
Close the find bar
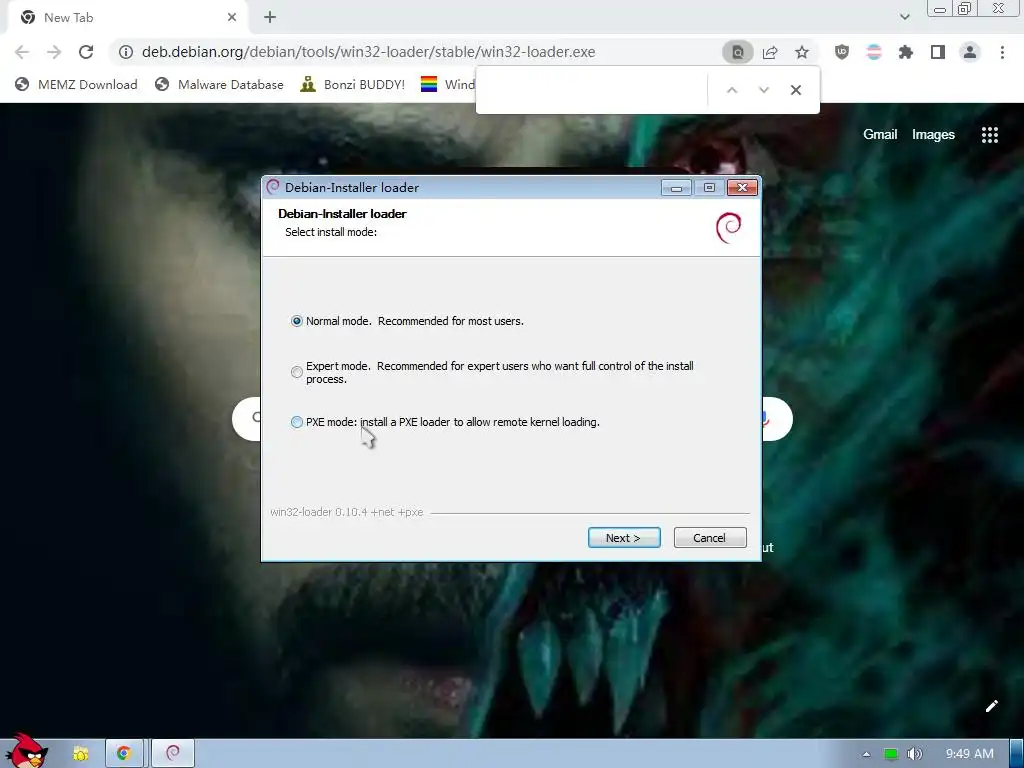tap(795, 90)
